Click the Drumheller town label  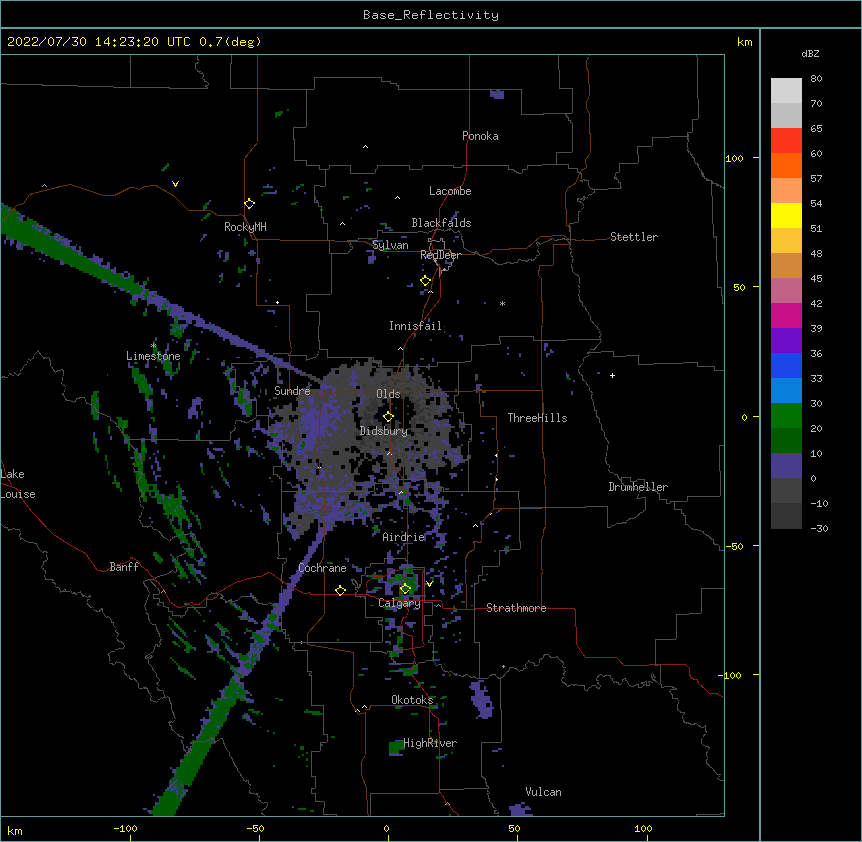click(638, 487)
